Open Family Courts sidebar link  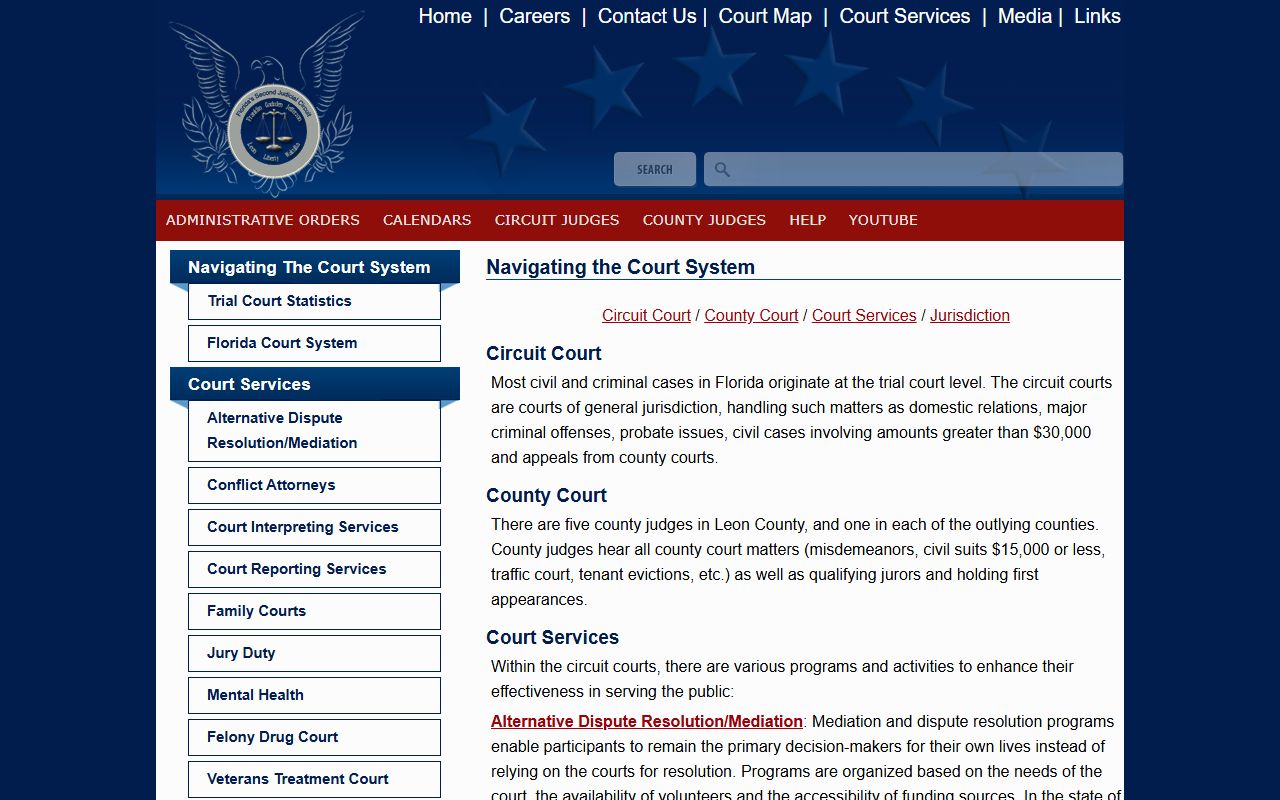[314, 611]
